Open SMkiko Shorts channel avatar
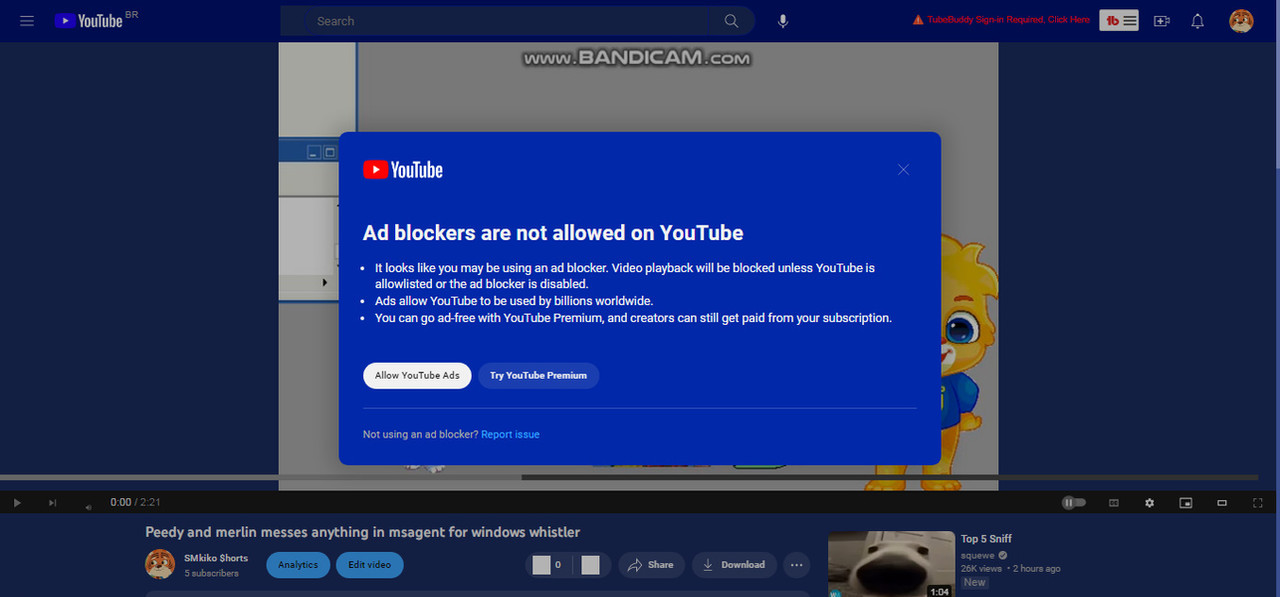 [x=160, y=565]
